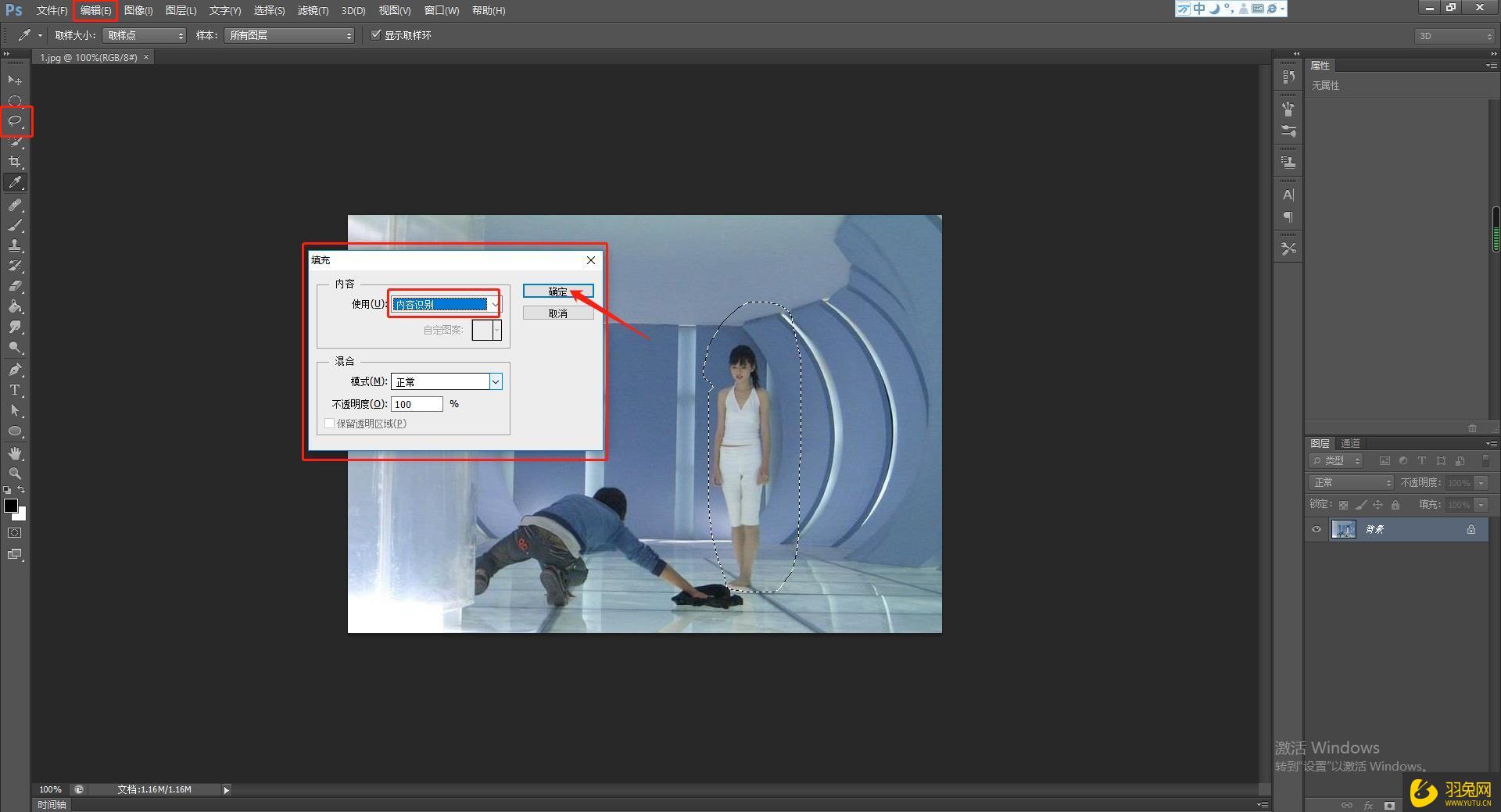Open the 使用 content dropdown in the fill dialog
The width and height of the screenshot is (1501, 812).
click(446, 304)
